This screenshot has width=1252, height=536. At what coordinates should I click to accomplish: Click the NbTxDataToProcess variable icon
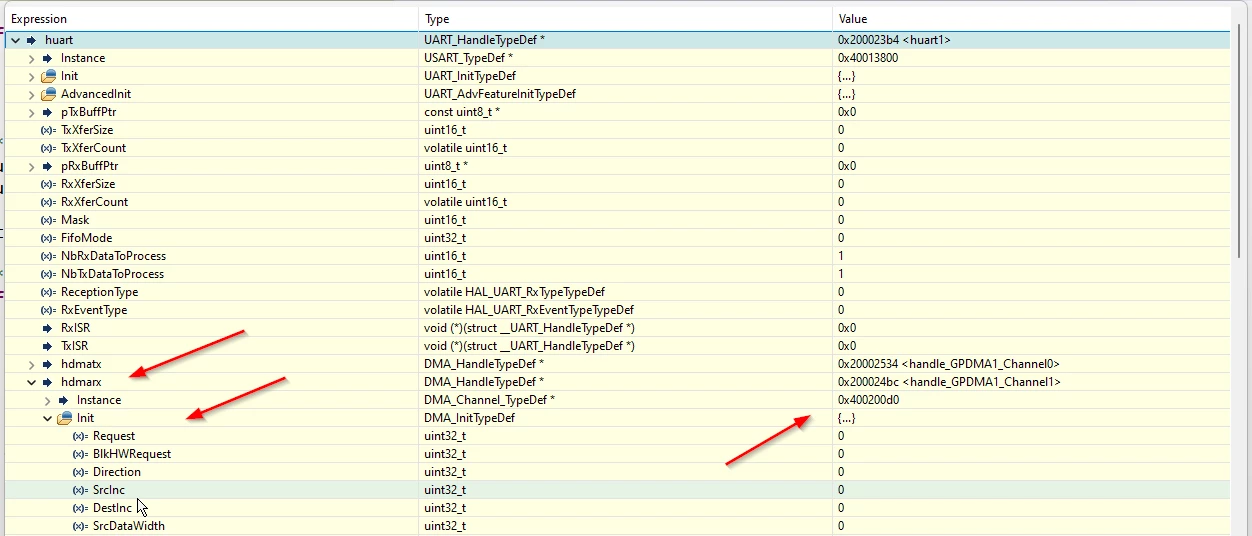[x=48, y=274]
